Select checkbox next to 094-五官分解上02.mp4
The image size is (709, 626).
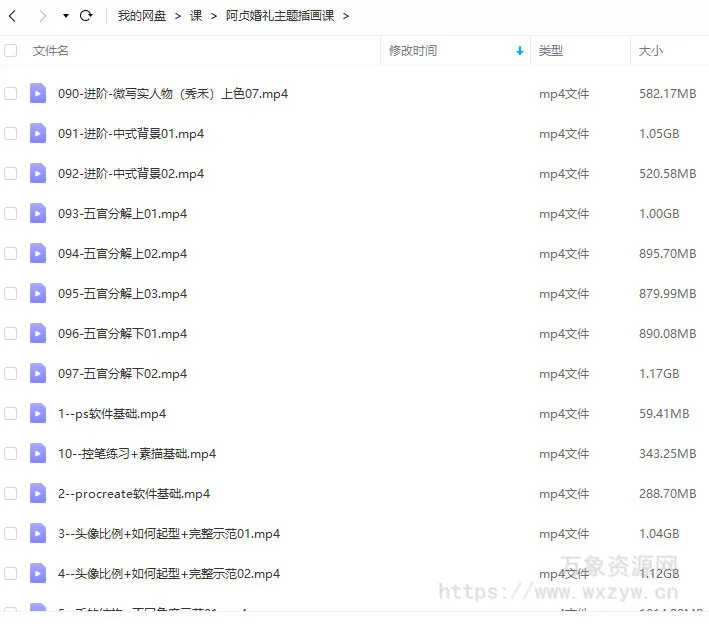point(11,253)
